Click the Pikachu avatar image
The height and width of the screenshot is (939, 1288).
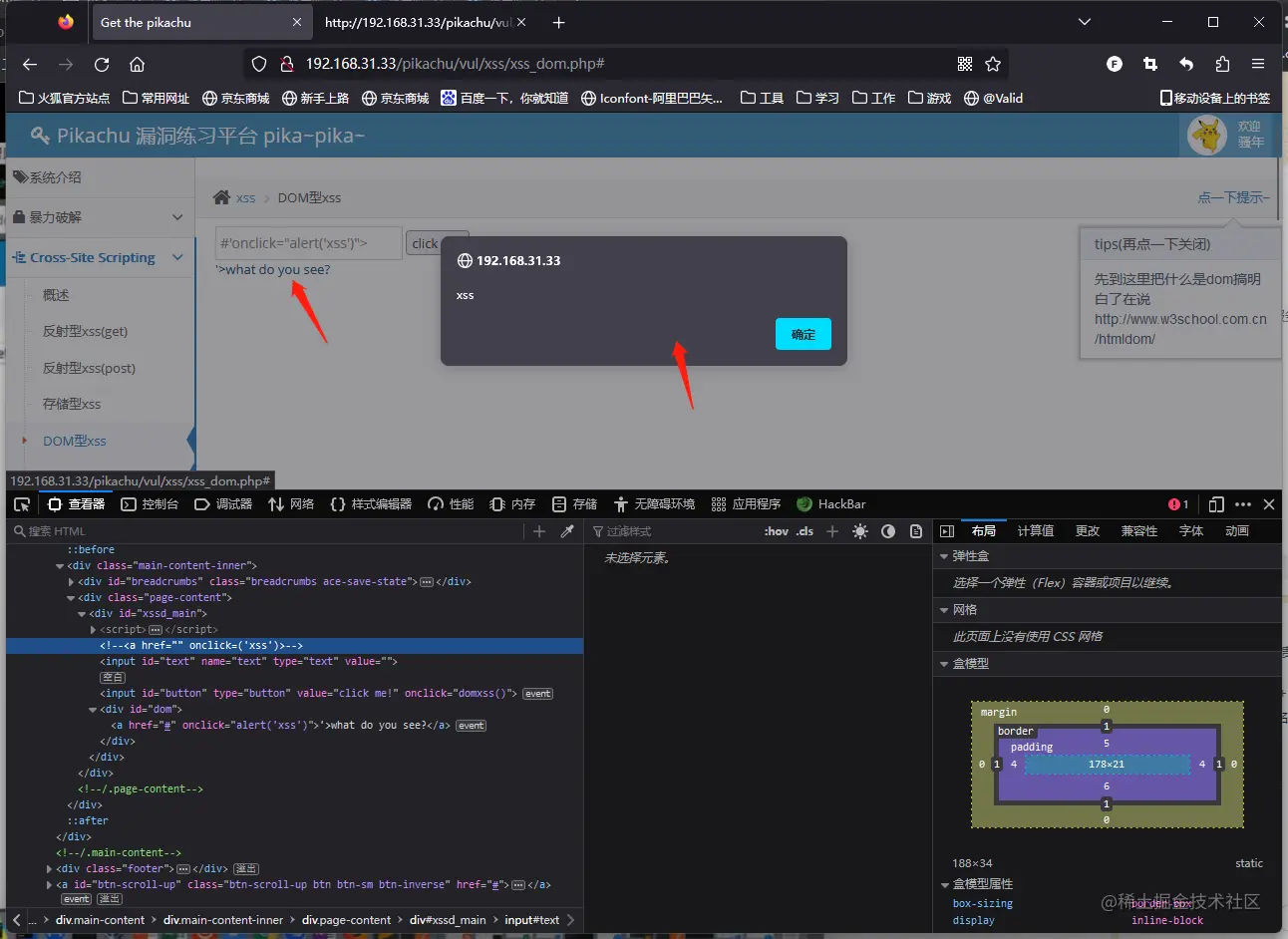[1207, 135]
